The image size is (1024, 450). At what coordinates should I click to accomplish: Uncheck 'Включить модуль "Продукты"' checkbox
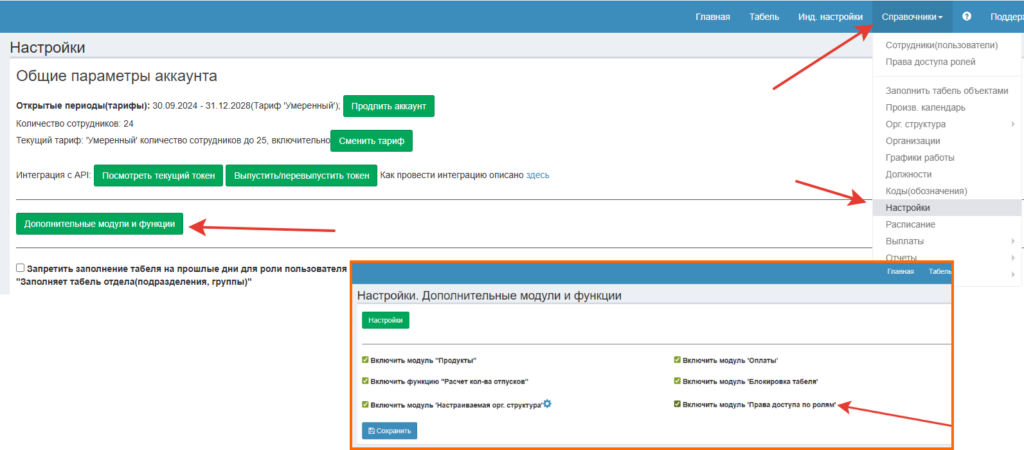[x=366, y=360]
